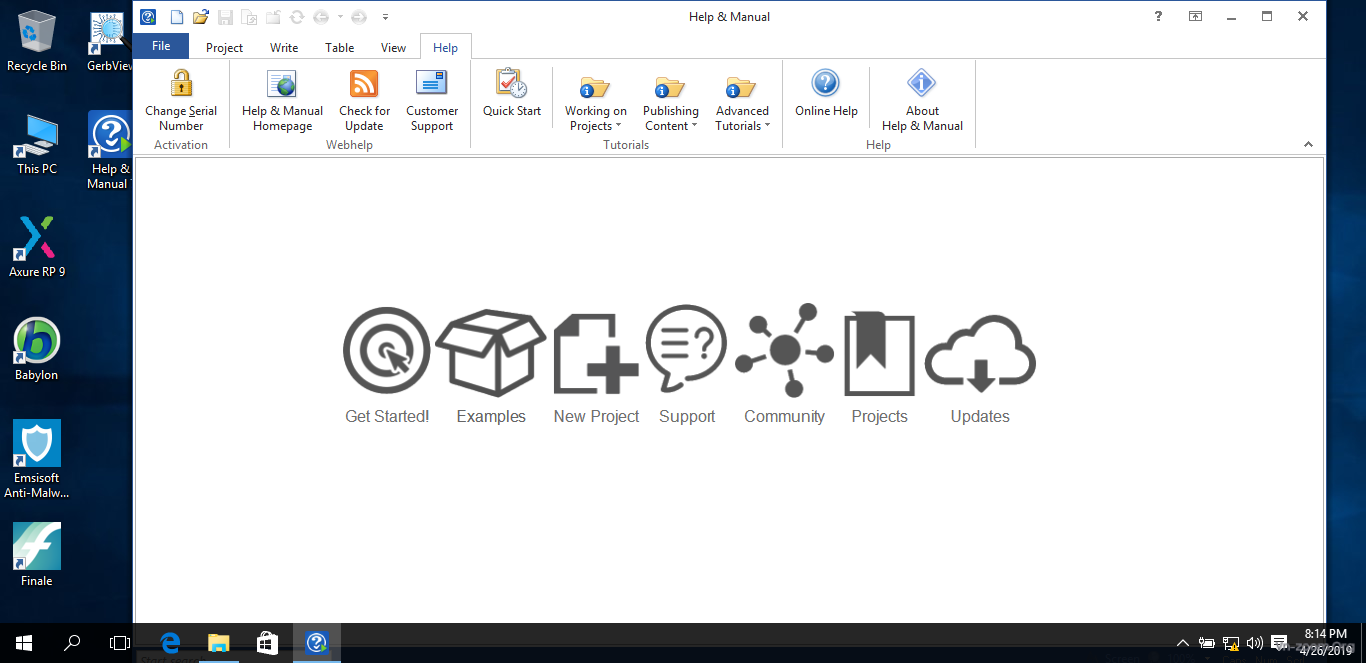Viewport: 1366px width, 663px height.
Task: Click New file icon in quick access toolbar
Action: pyautogui.click(x=177, y=17)
